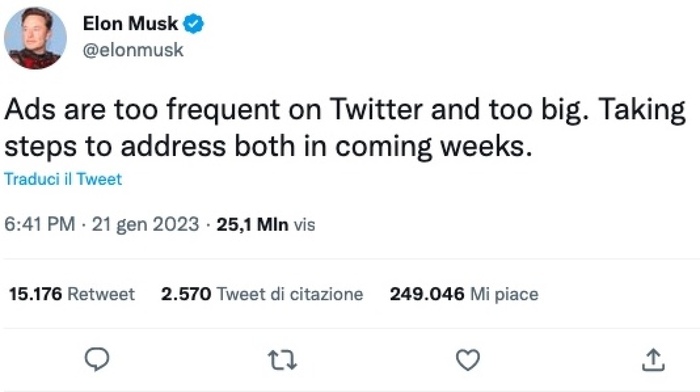View the 25,1 Mln views count

pyautogui.click(x=266, y=225)
